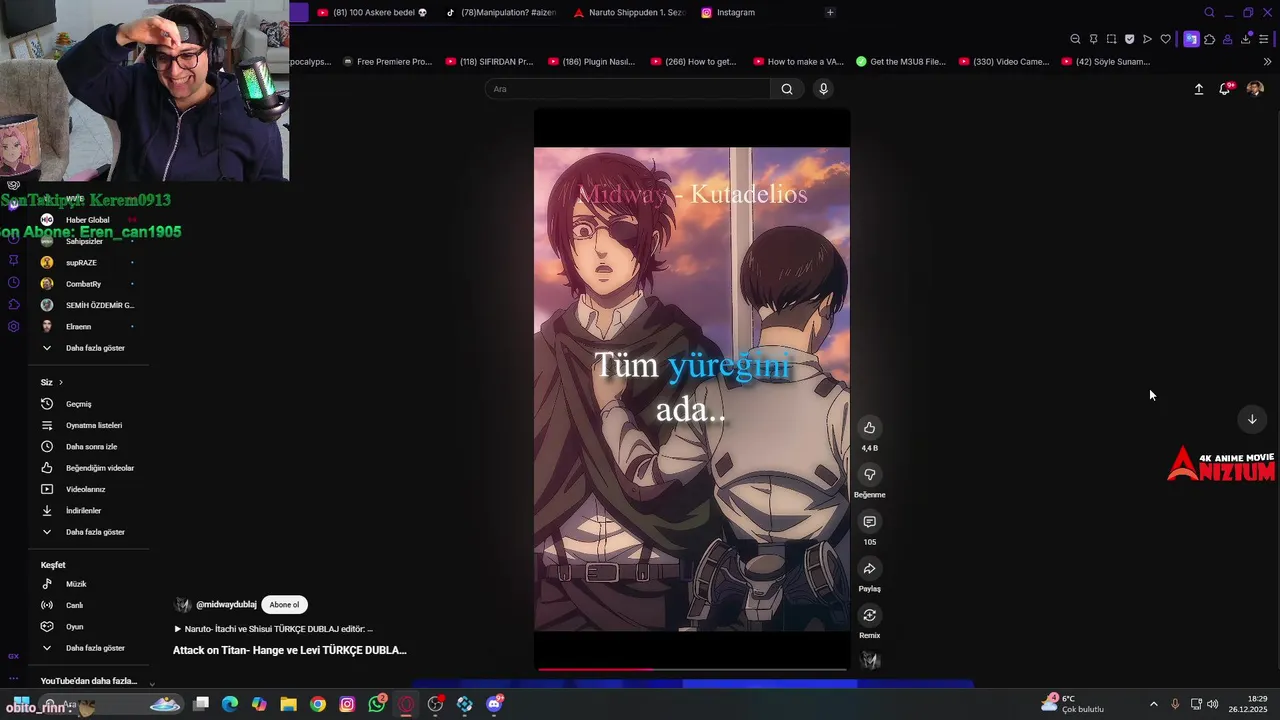Open the audio track thumbnail below Remix
1280x720 pixels.
coord(870,661)
